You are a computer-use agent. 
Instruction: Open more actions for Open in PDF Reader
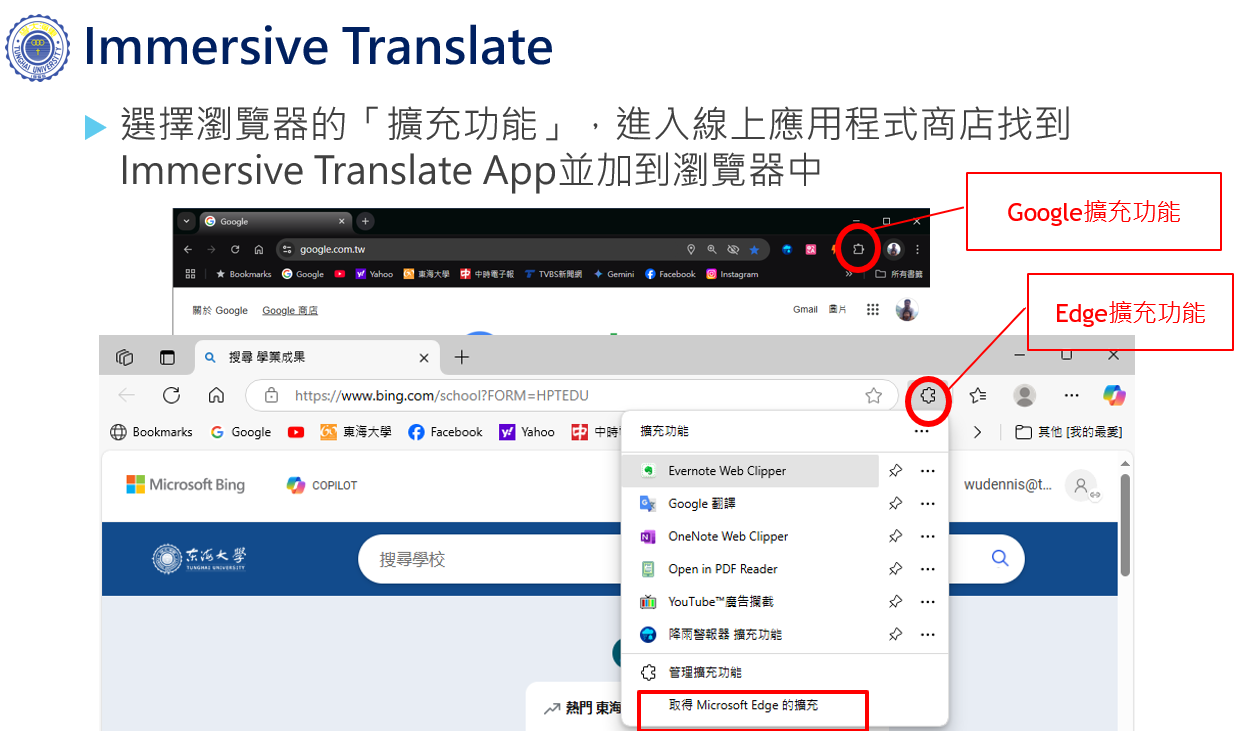(928, 569)
